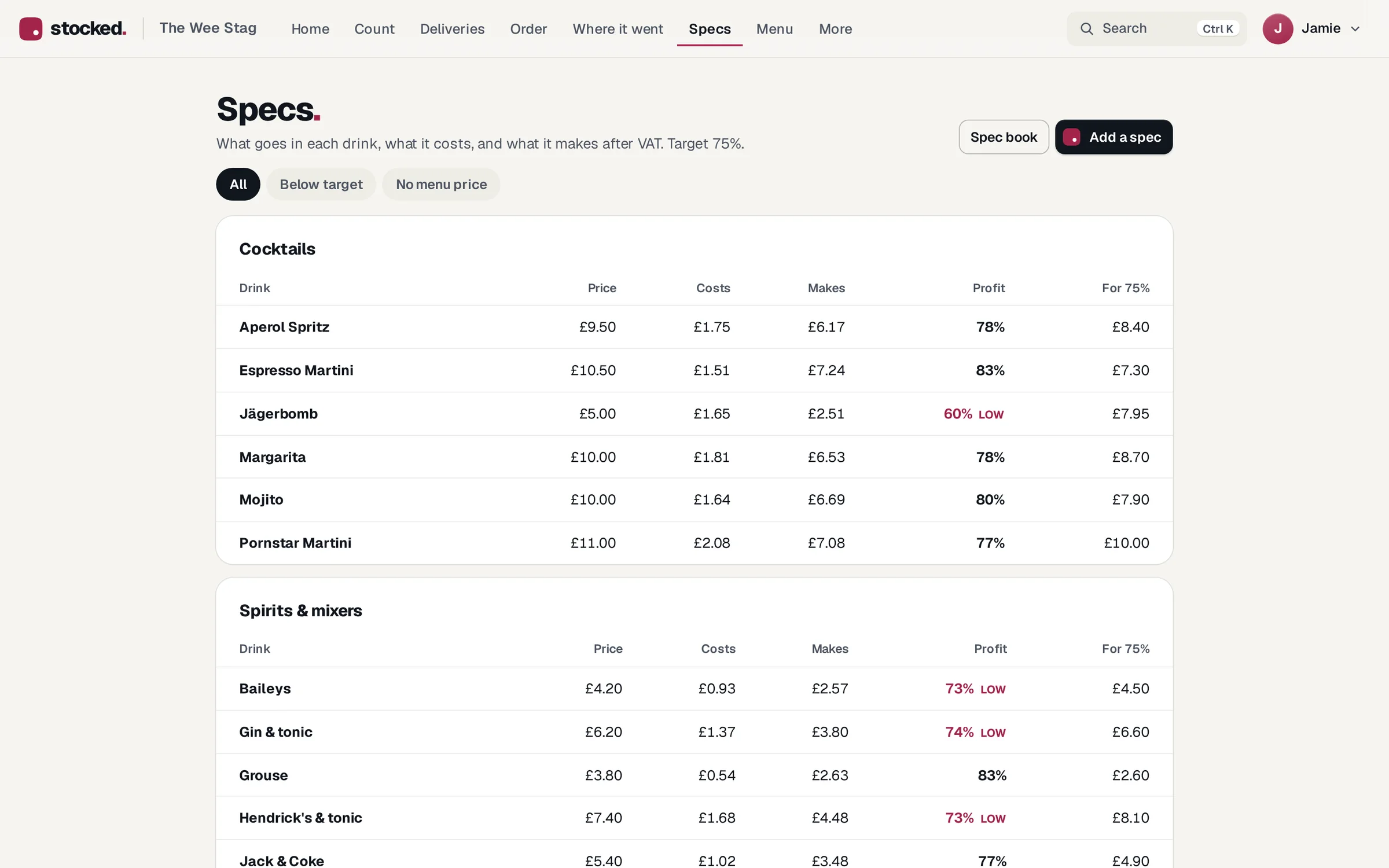
Task: Select the All filter pill
Action: coord(238,184)
